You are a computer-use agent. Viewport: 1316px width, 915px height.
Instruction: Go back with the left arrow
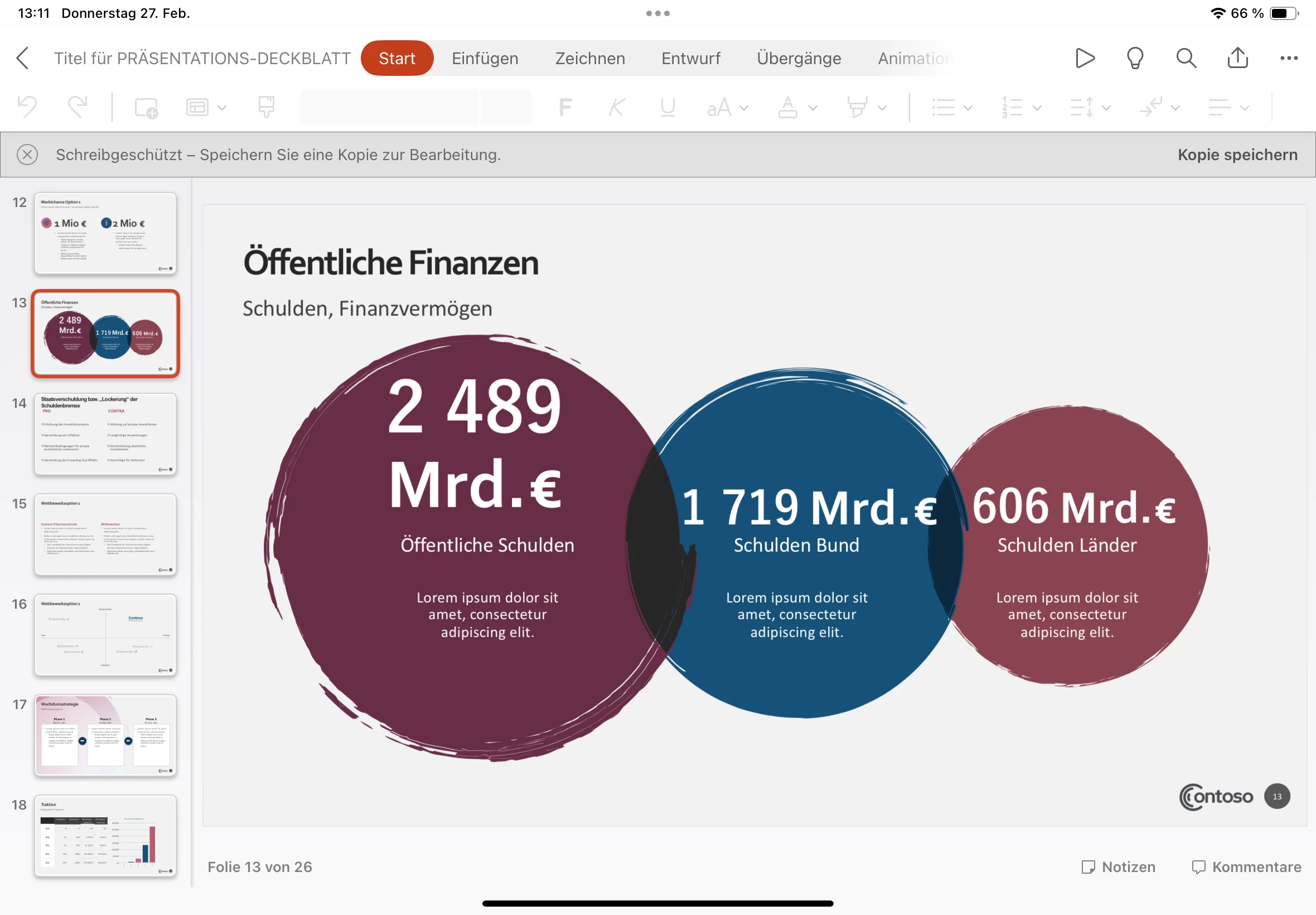tap(23, 58)
